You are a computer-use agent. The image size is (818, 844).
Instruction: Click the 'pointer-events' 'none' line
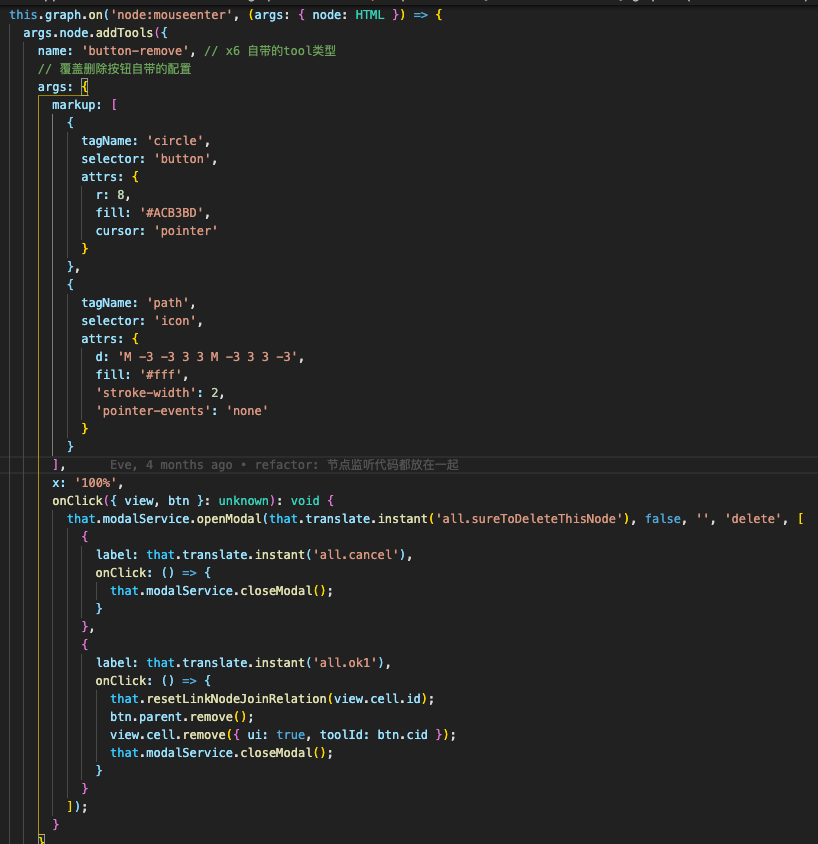pyautogui.click(x=182, y=411)
